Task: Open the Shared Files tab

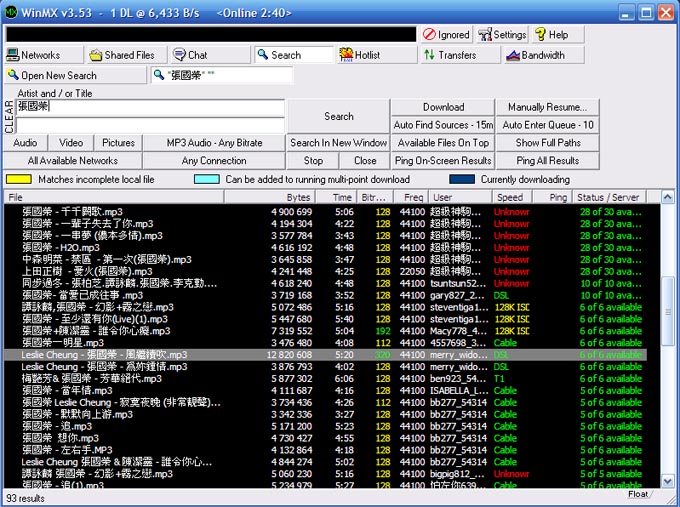Action: [x=127, y=55]
